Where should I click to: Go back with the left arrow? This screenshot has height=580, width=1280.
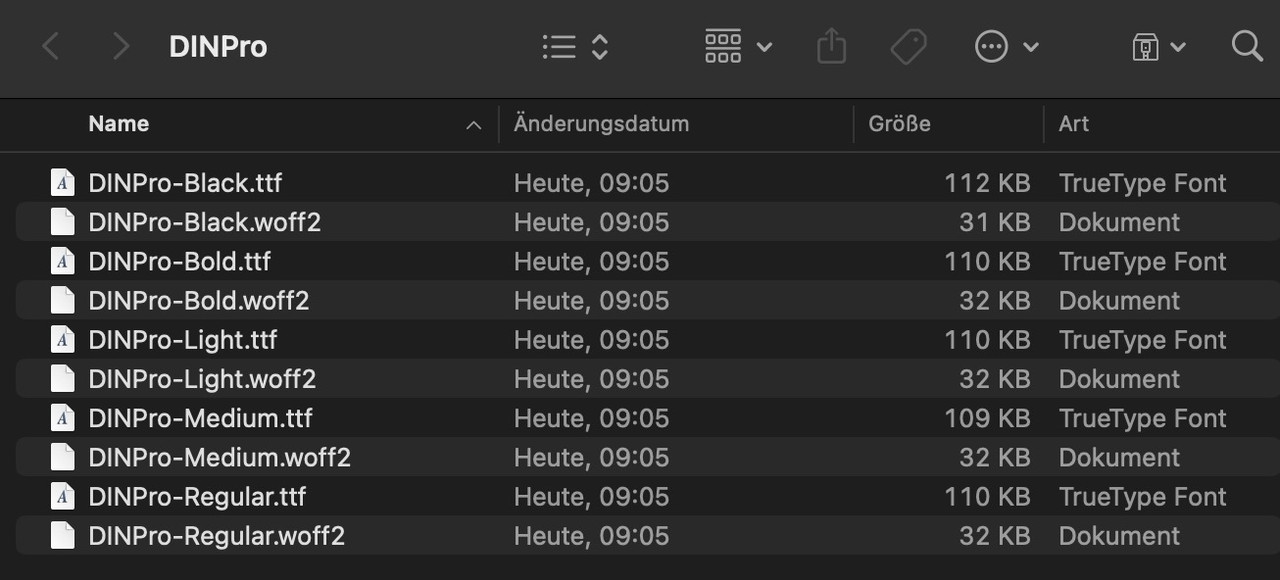(x=51, y=46)
